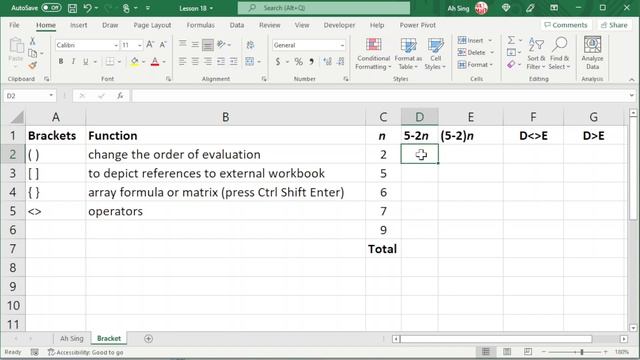Open Cell Styles gallery
Viewport: 640px width, 360px height.
(x=436, y=53)
